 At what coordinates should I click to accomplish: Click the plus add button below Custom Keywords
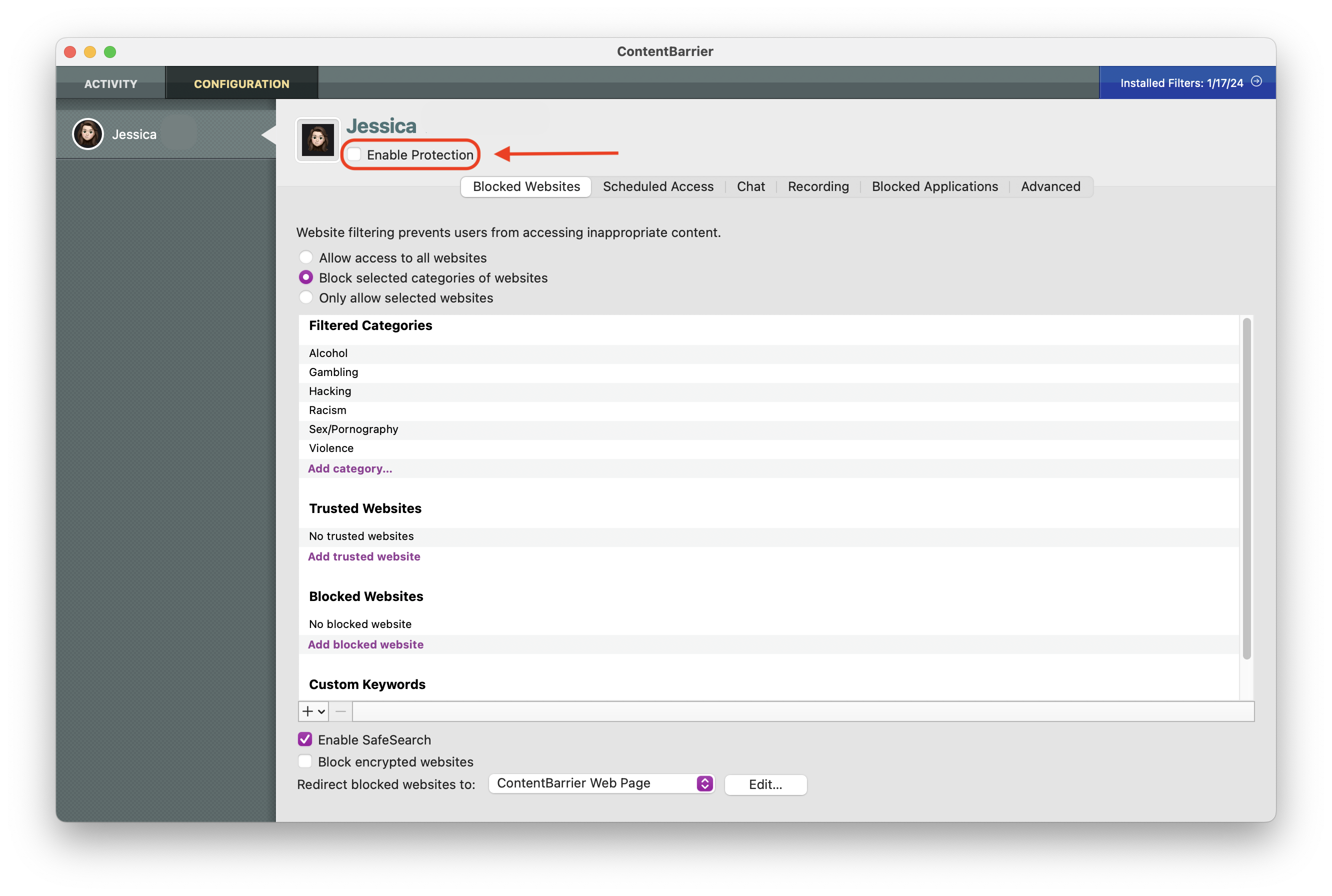307,711
